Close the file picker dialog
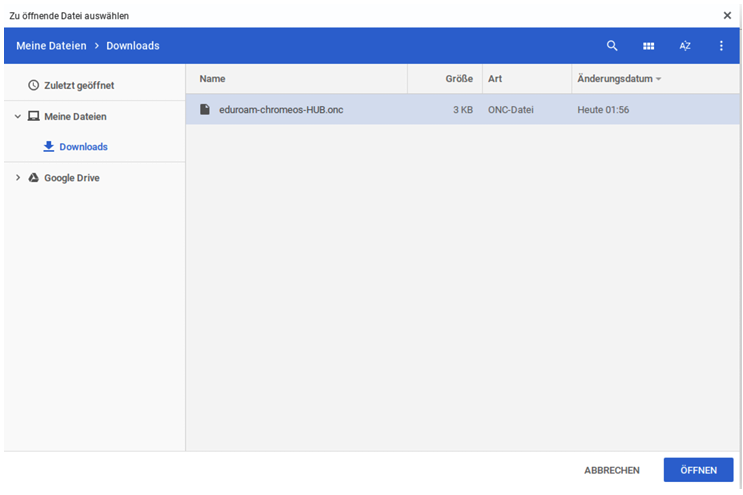Screen dimensions: 743x495 (x=727, y=15)
